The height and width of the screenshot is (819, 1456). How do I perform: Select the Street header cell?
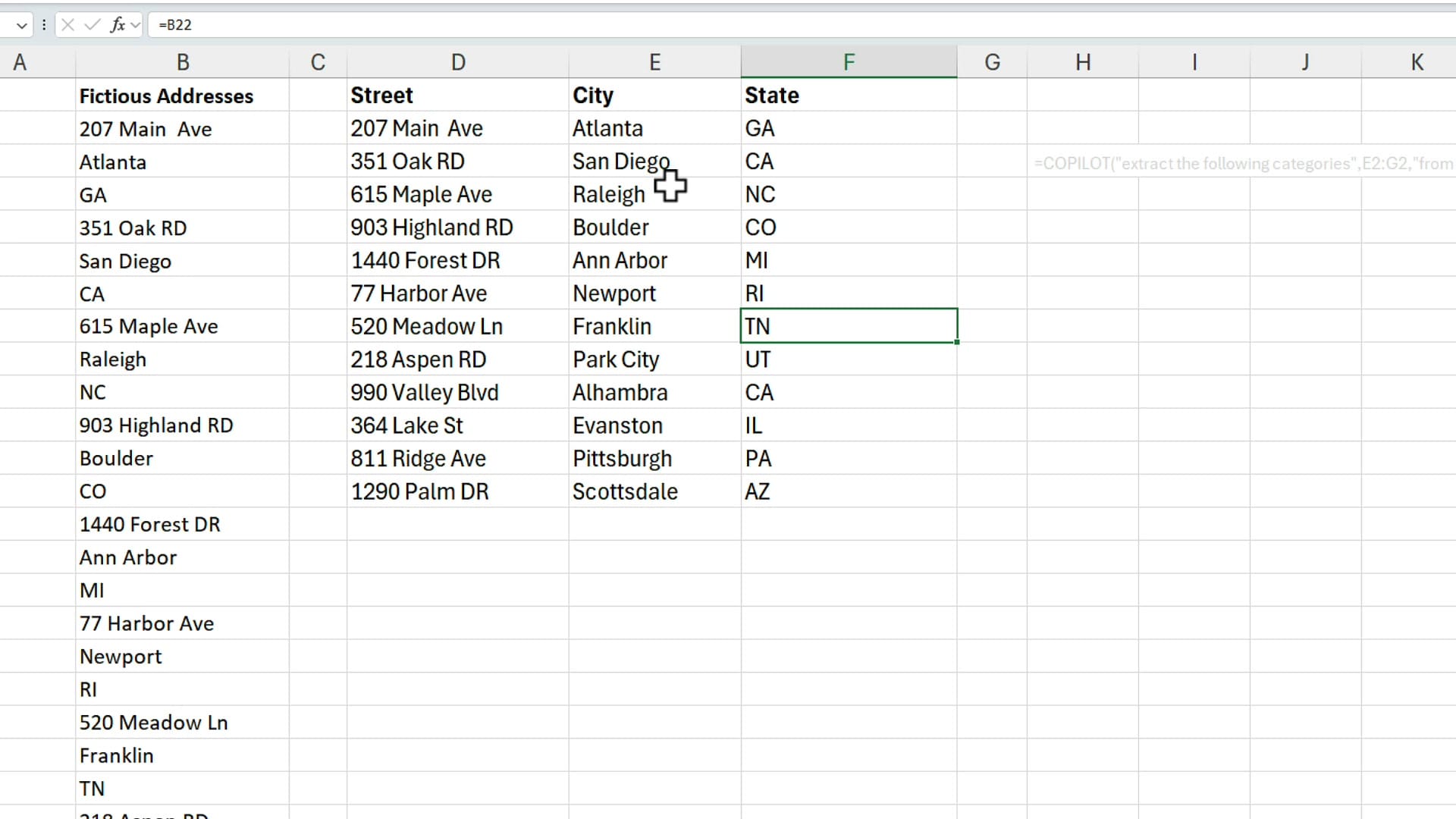tap(457, 95)
